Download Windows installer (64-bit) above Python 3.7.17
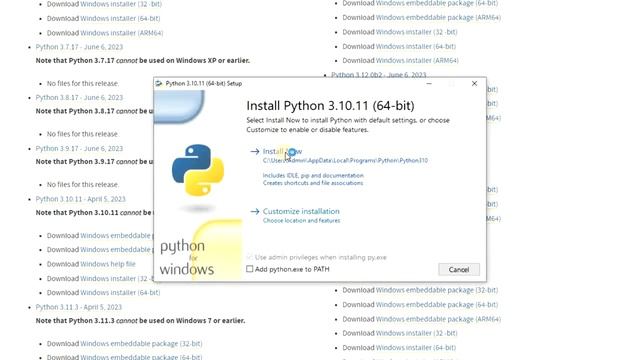The height and width of the screenshot is (360, 640). tap(120, 18)
